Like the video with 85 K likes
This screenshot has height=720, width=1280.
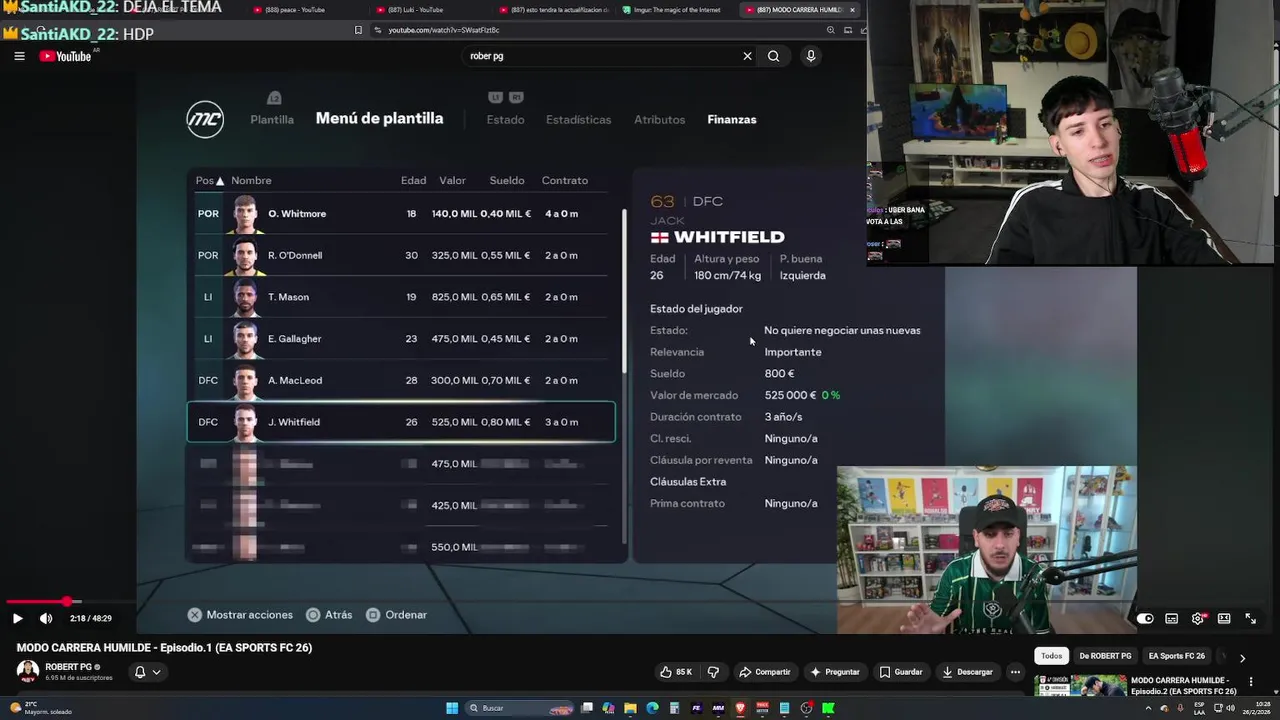click(677, 672)
